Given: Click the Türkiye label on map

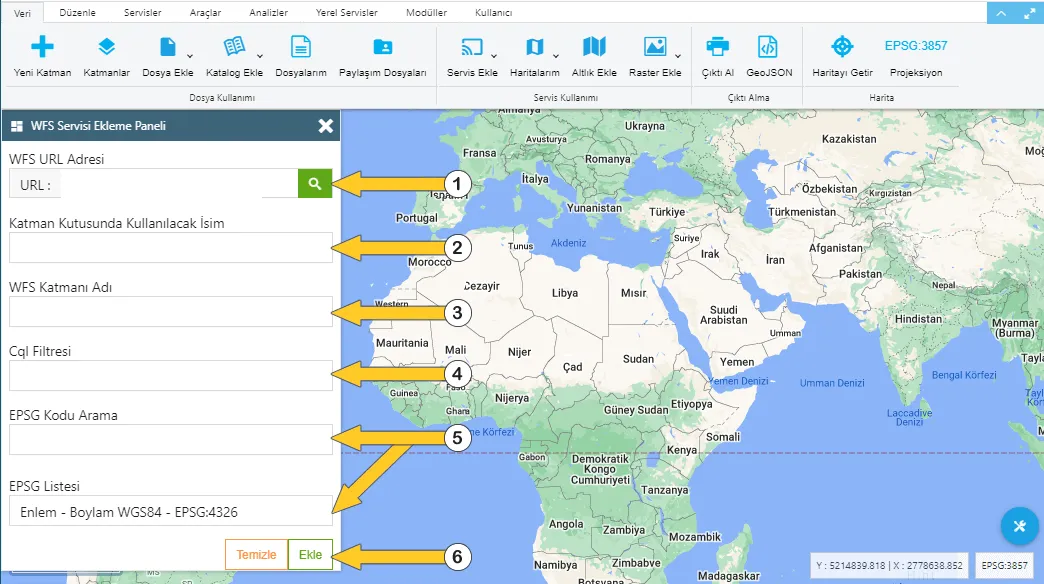Looking at the screenshot, I should coord(667,212).
